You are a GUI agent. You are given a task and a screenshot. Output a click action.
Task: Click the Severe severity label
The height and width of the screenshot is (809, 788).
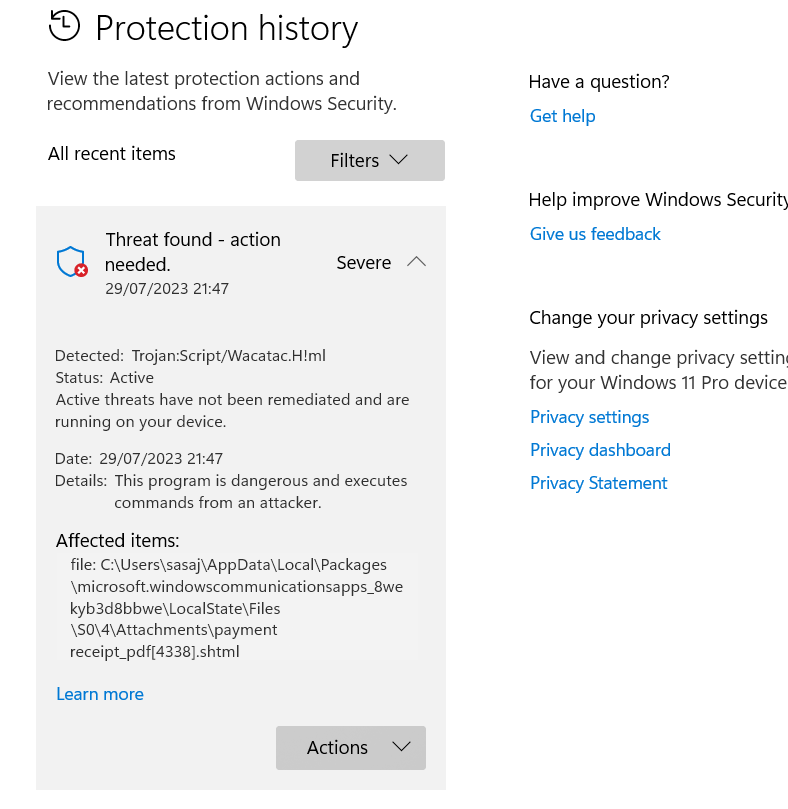coord(364,263)
